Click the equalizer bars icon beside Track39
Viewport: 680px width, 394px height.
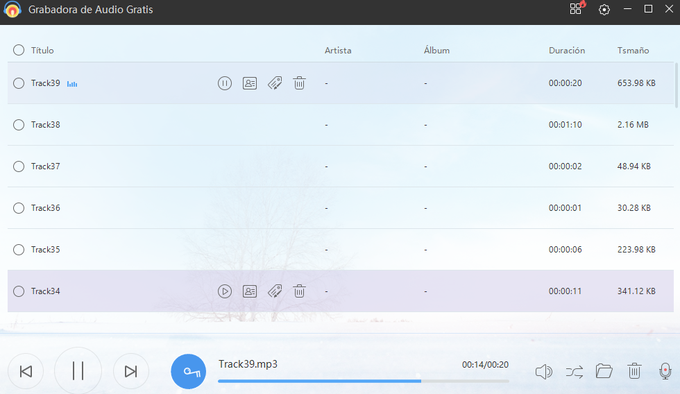72,84
